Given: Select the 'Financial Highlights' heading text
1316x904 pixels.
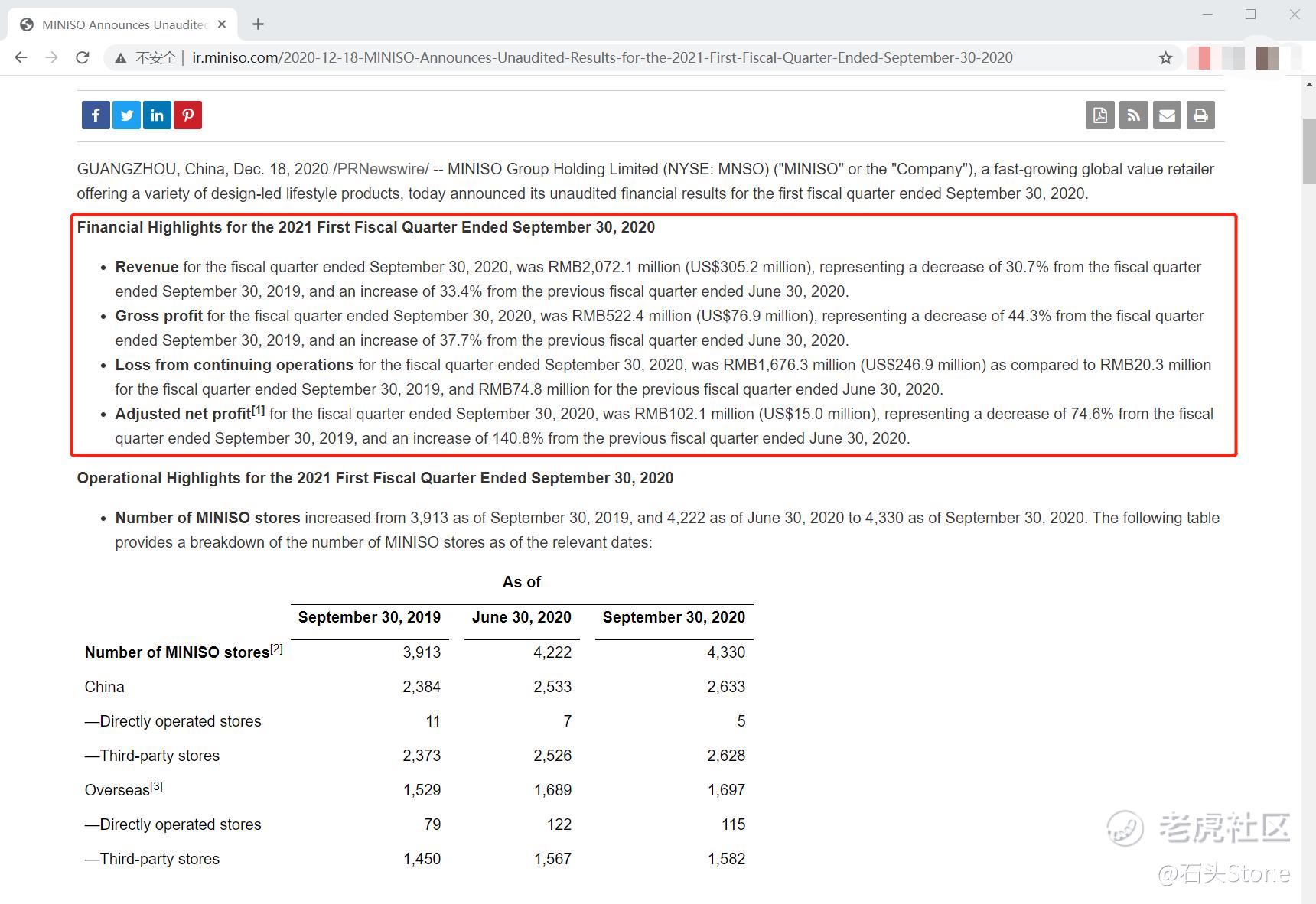Looking at the screenshot, I should pos(366,227).
